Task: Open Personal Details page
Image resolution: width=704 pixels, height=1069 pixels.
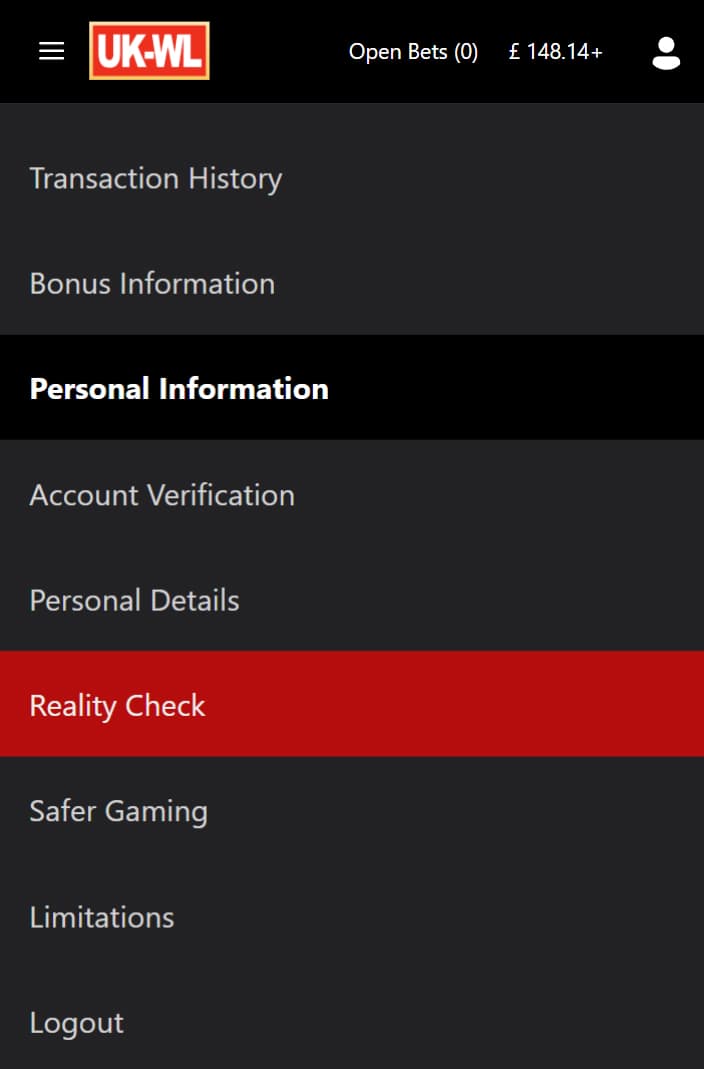Action: click(x=352, y=600)
